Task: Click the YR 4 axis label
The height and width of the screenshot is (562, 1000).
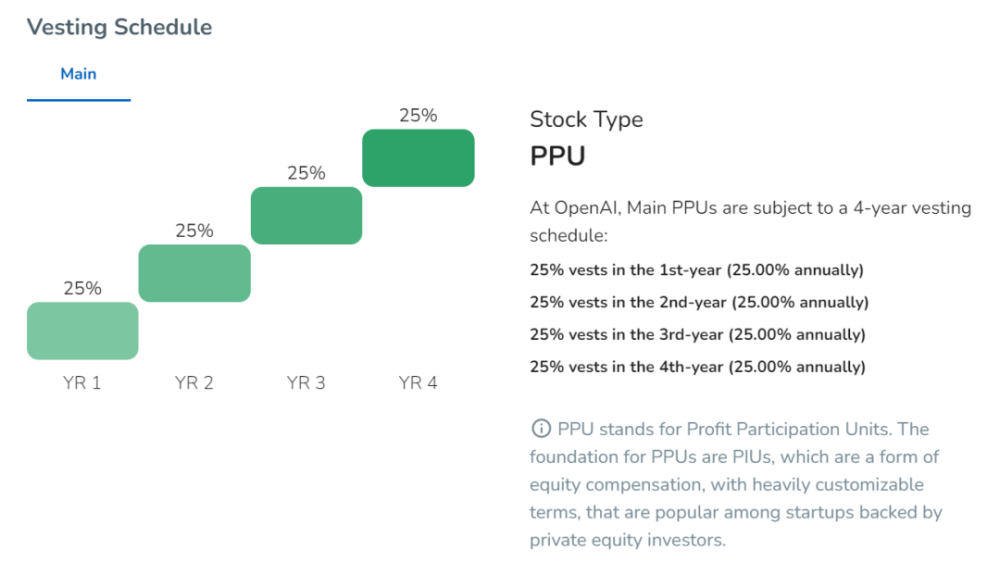Action: (x=418, y=382)
